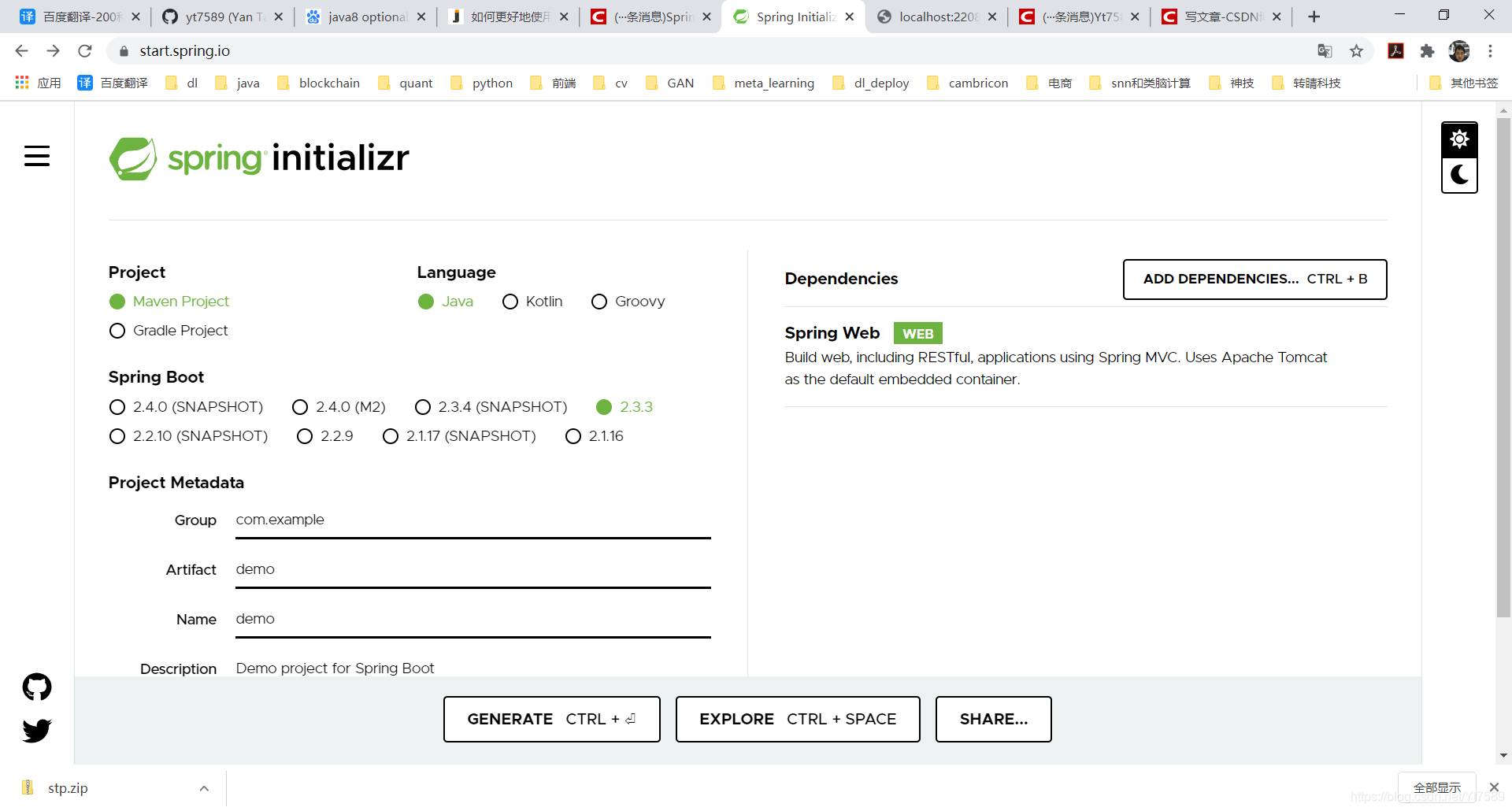Expand stp.zip download options chevron
The width and height of the screenshot is (1512, 811).
204,788
